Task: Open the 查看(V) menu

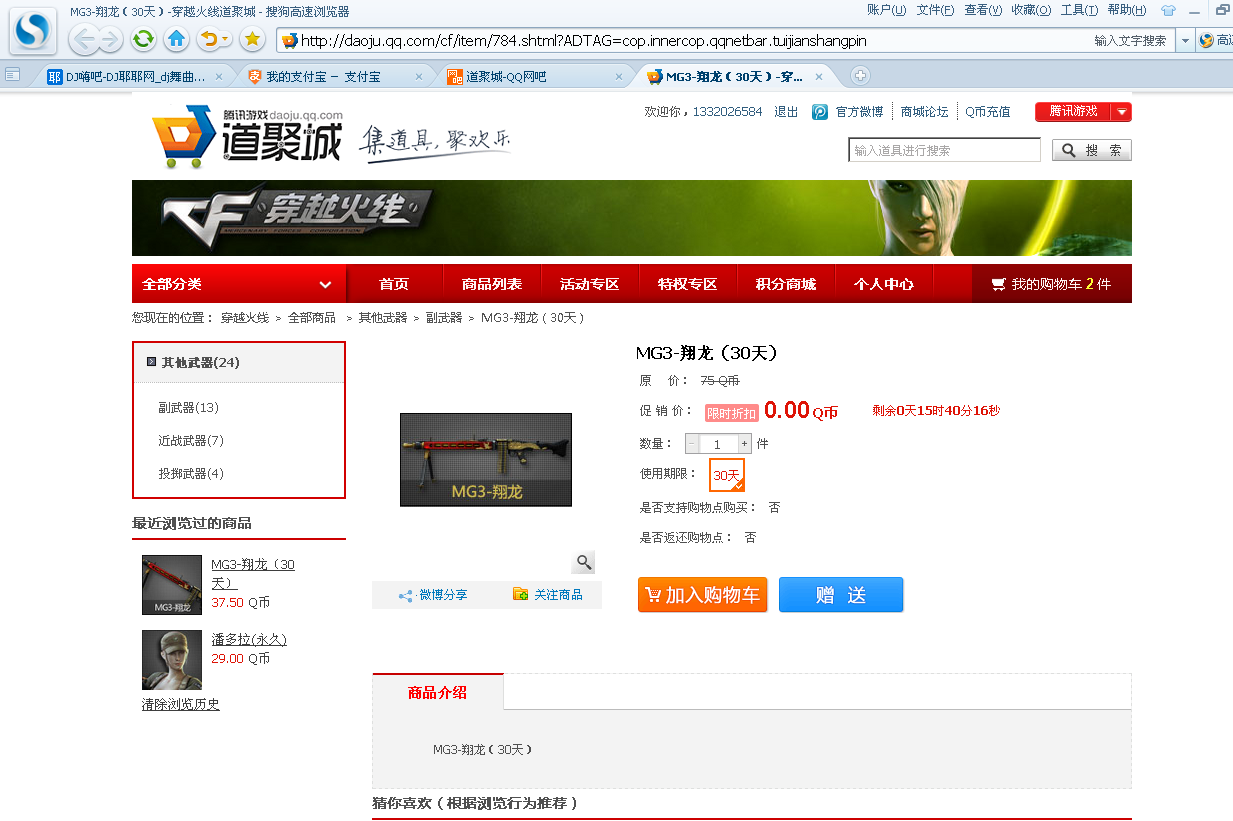Action: point(983,10)
